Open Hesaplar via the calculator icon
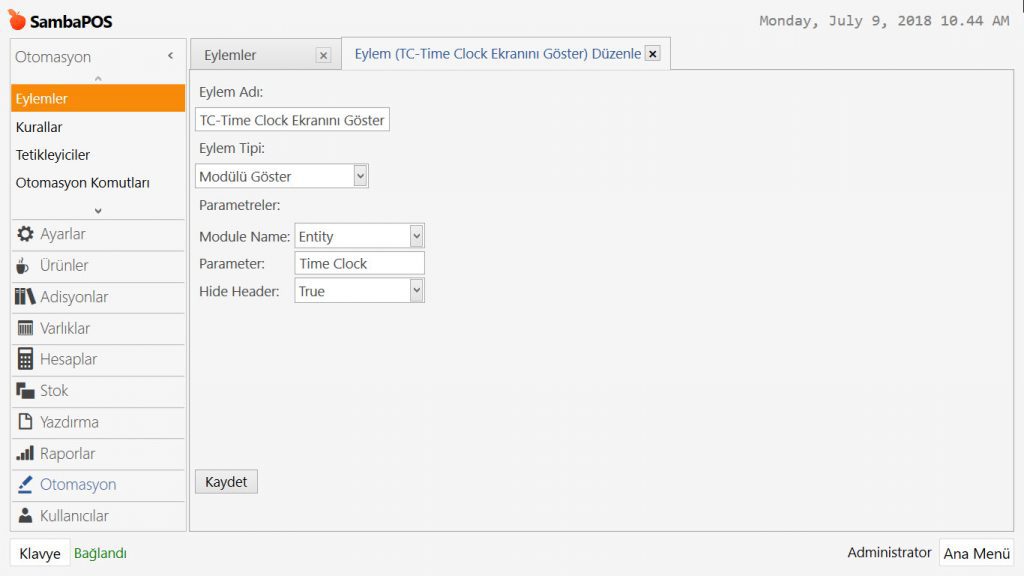This screenshot has height=576, width=1024. [26, 359]
